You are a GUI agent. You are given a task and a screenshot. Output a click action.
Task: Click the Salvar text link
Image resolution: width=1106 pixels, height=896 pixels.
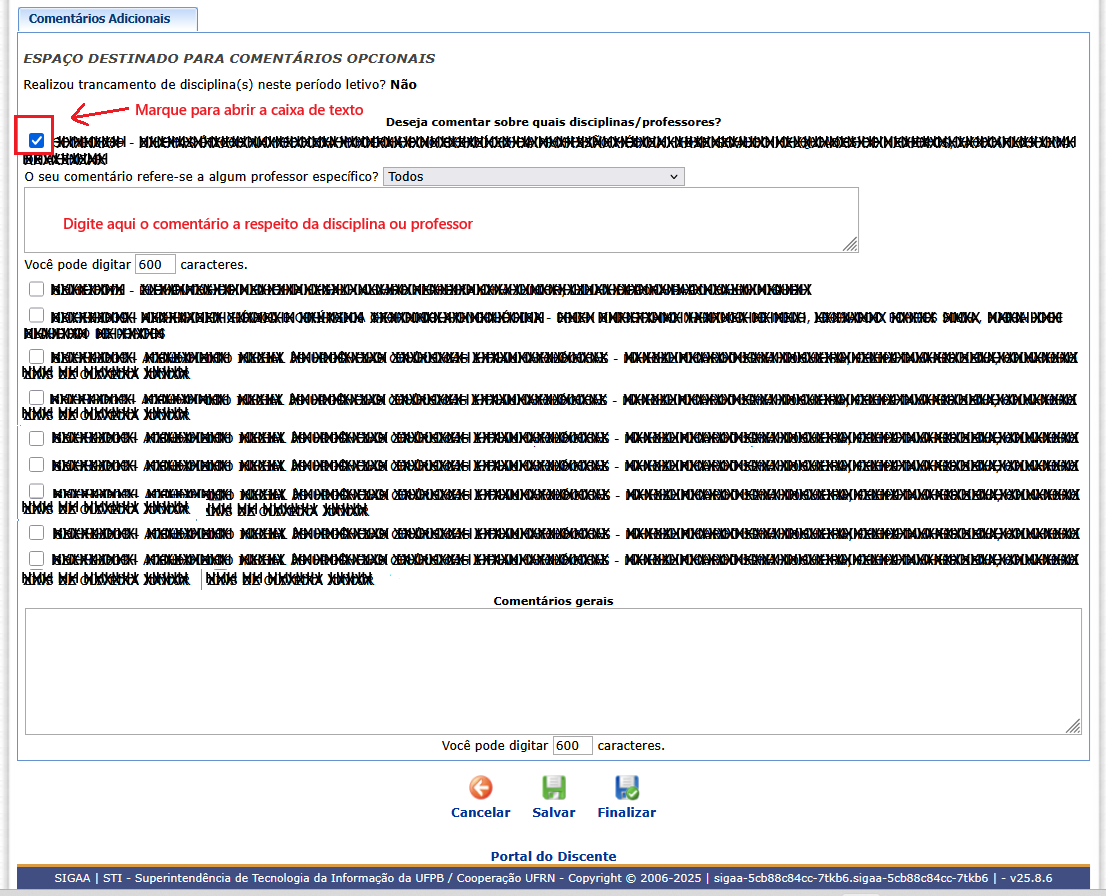click(x=553, y=813)
